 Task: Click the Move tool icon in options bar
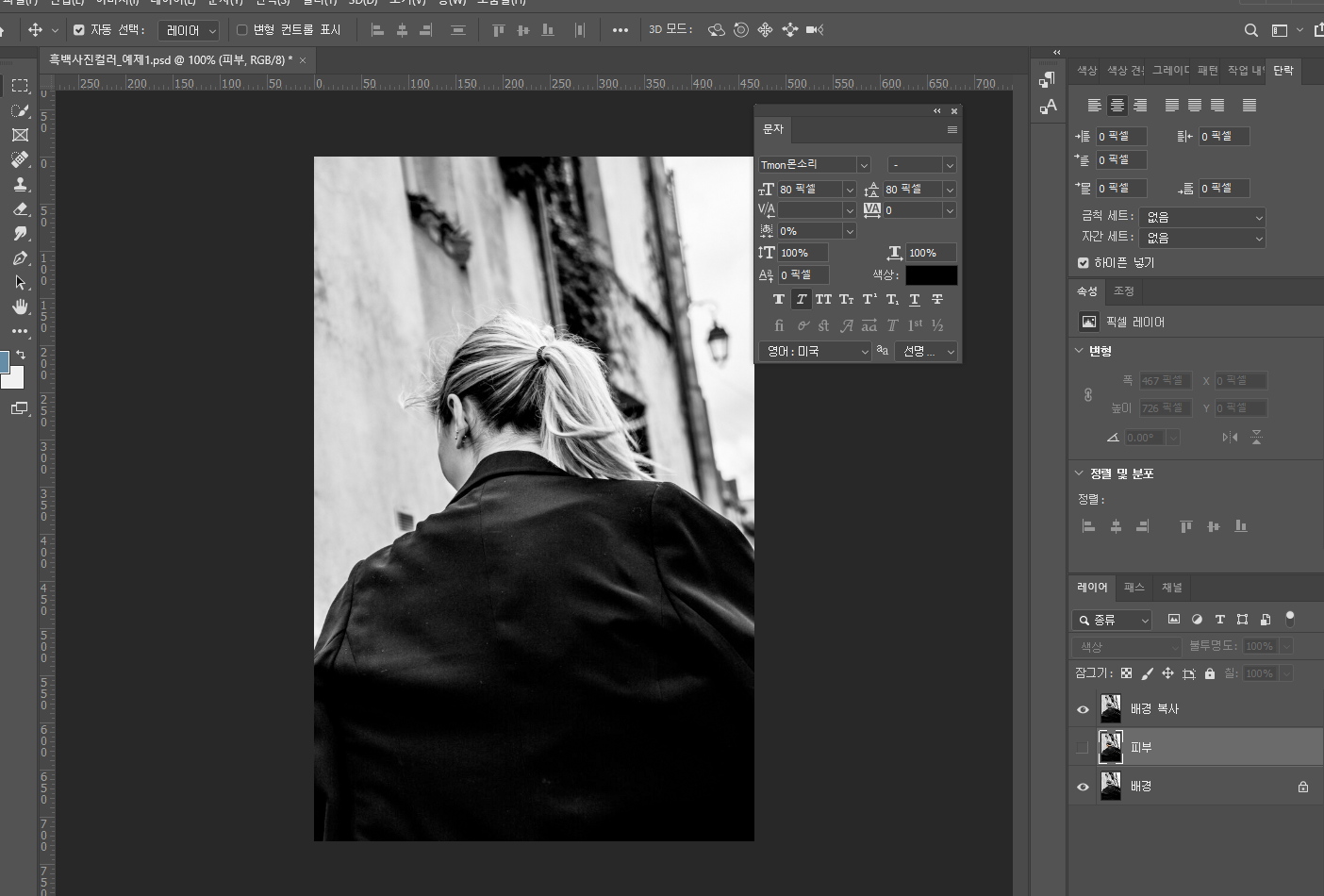35,30
